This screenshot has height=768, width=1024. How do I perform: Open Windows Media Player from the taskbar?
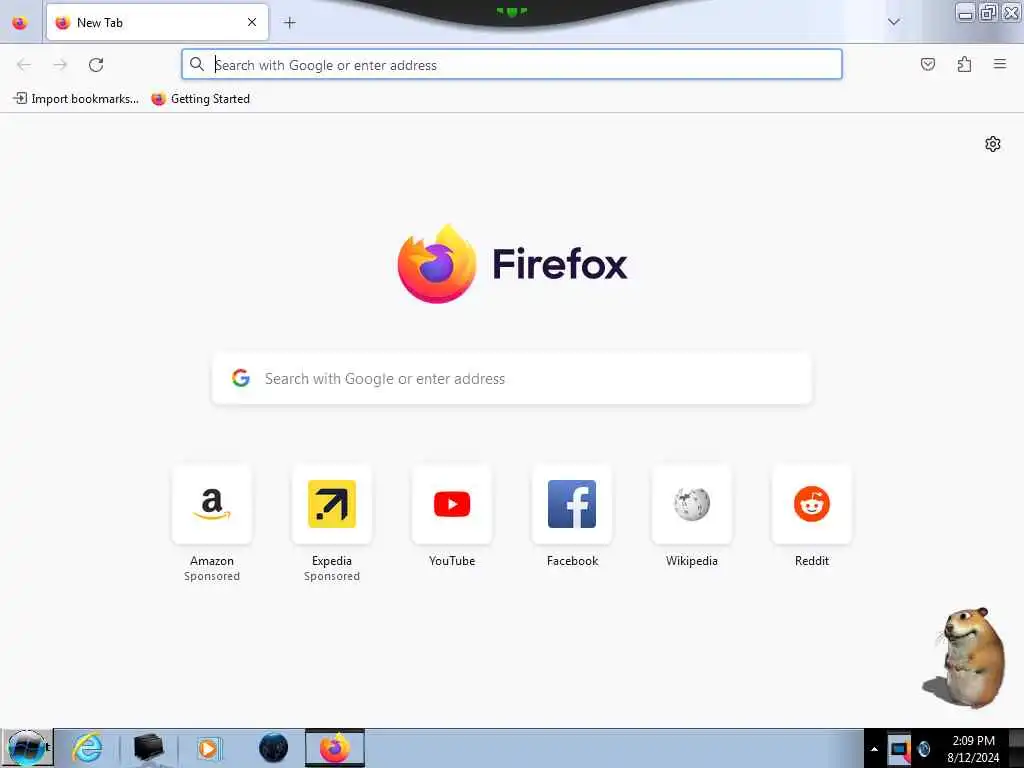tap(209, 748)
